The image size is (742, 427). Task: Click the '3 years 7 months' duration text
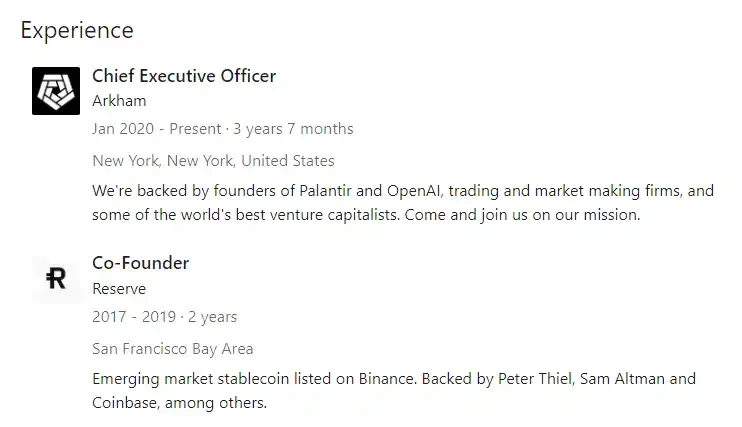(x=294, y=129)
